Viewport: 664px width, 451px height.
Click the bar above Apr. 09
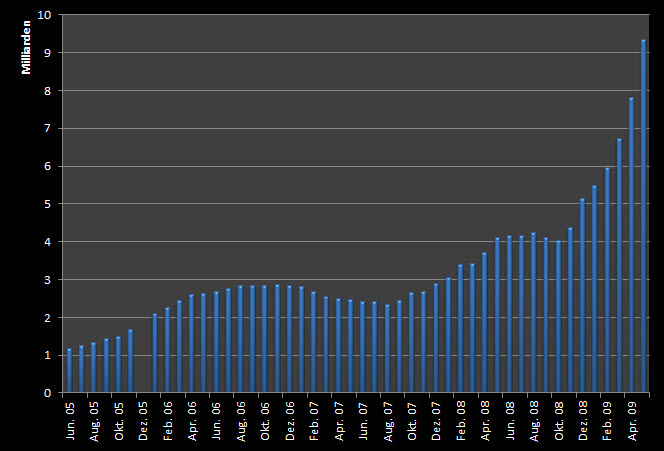pos(631,245)
